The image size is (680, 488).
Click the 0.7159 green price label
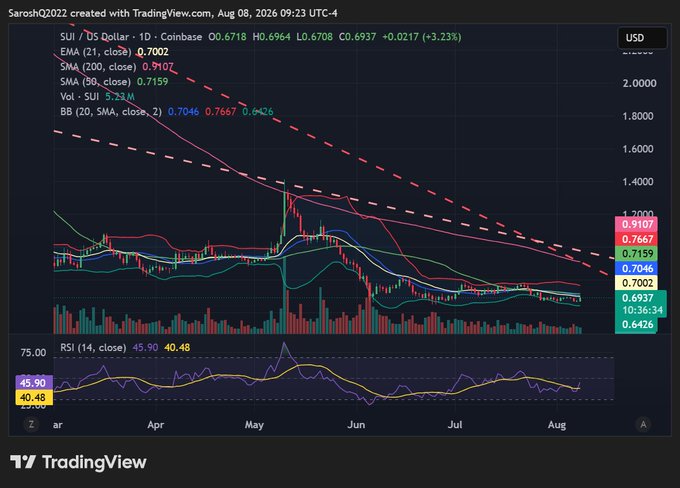click(x=636, y=253)
